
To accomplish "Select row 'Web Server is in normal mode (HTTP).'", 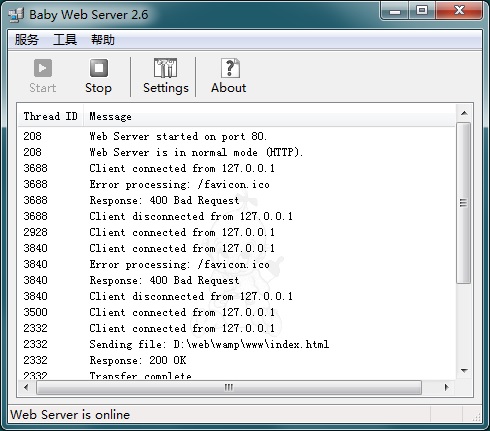I will click(x=236, y=152).
